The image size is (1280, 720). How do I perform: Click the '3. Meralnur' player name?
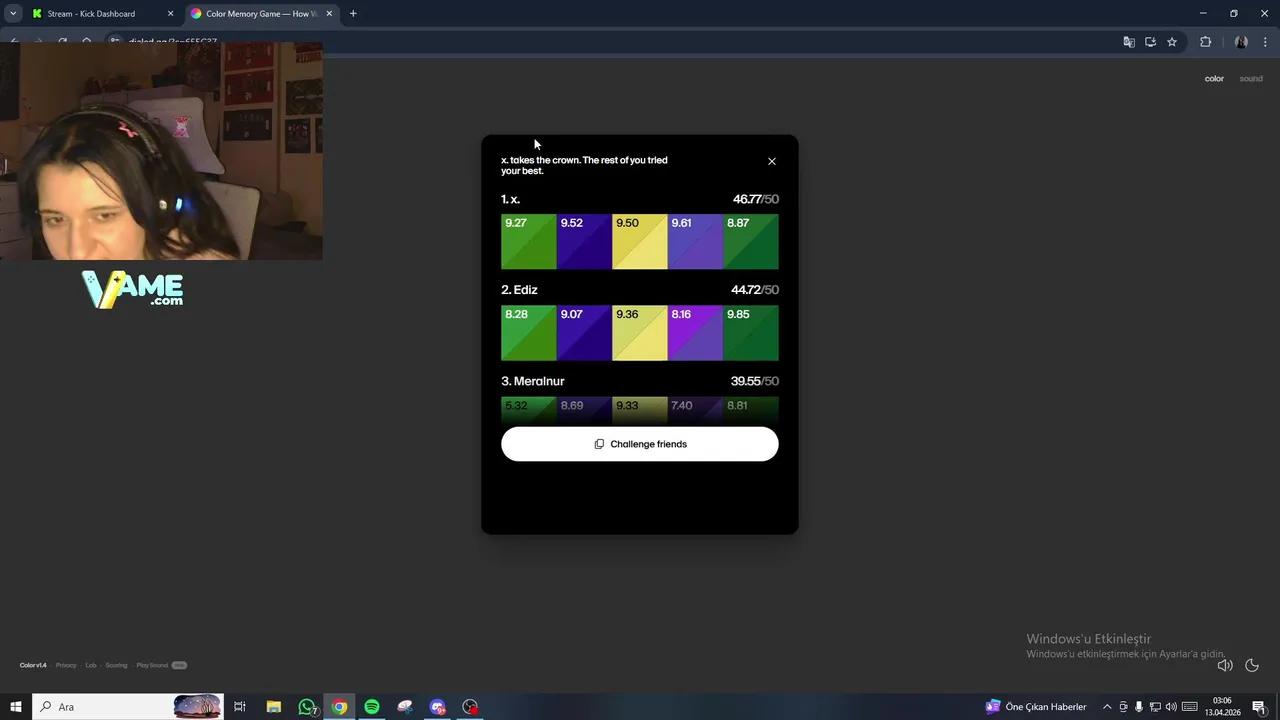click(x=533, y=381)
